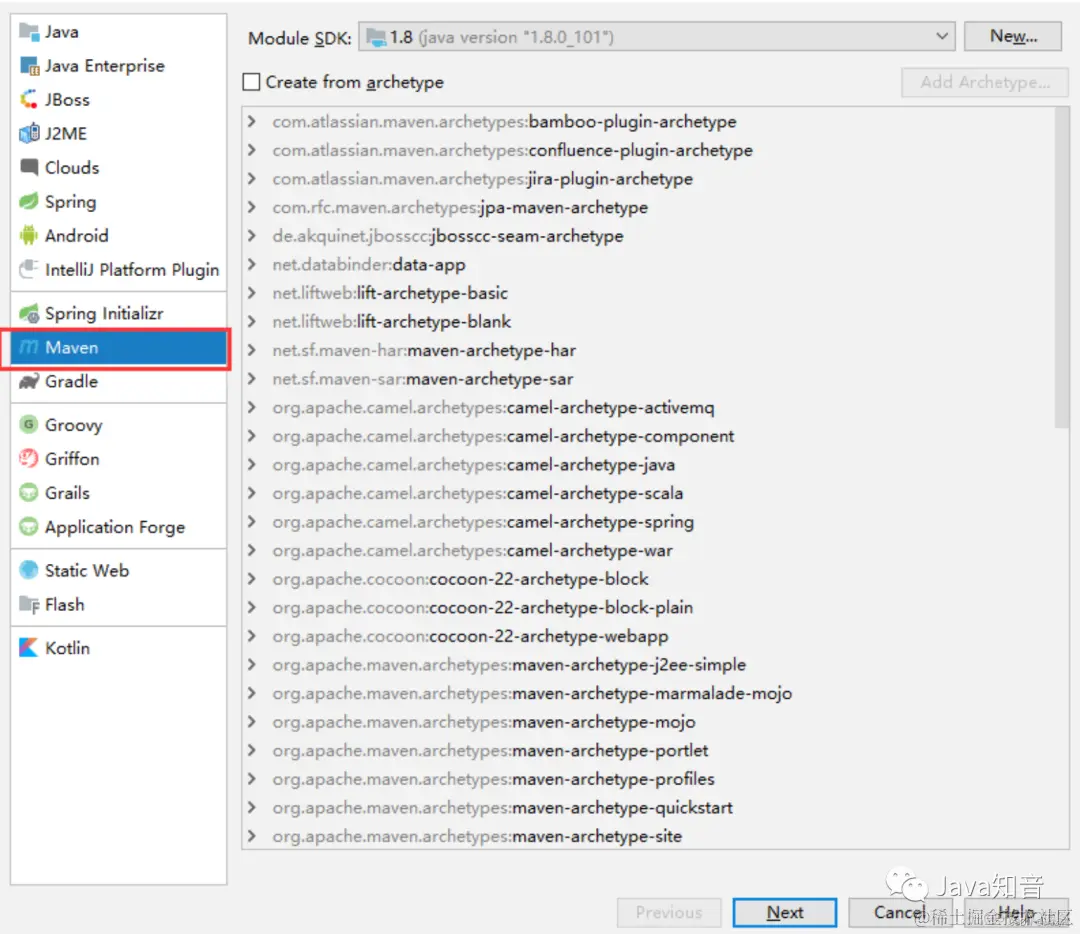The height and width of the screenshot is (934, 1080).
Task: Click the Help button
Action: click(x=1015, y=913)
